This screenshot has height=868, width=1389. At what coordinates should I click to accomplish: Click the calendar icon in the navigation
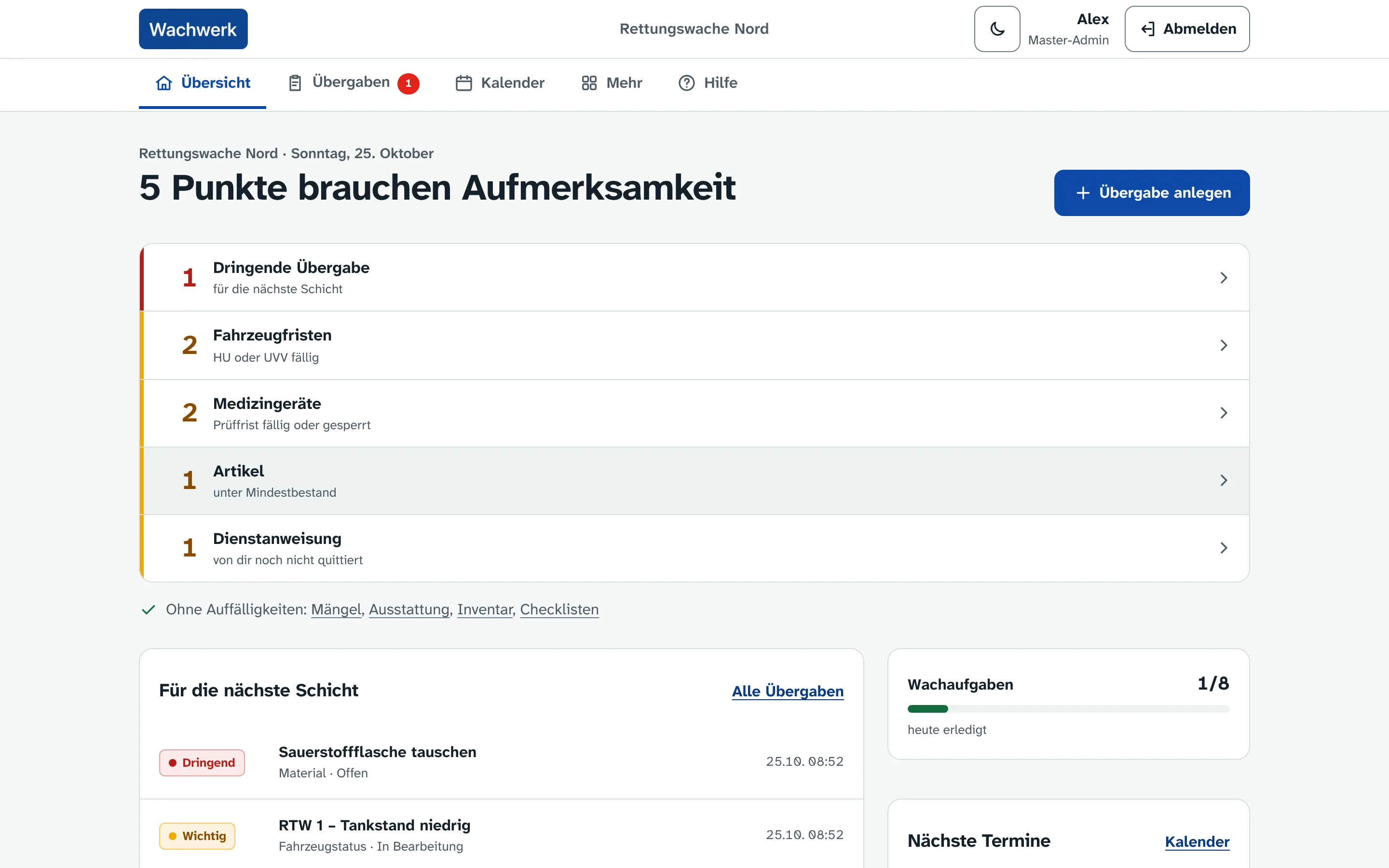pos(464,82)
